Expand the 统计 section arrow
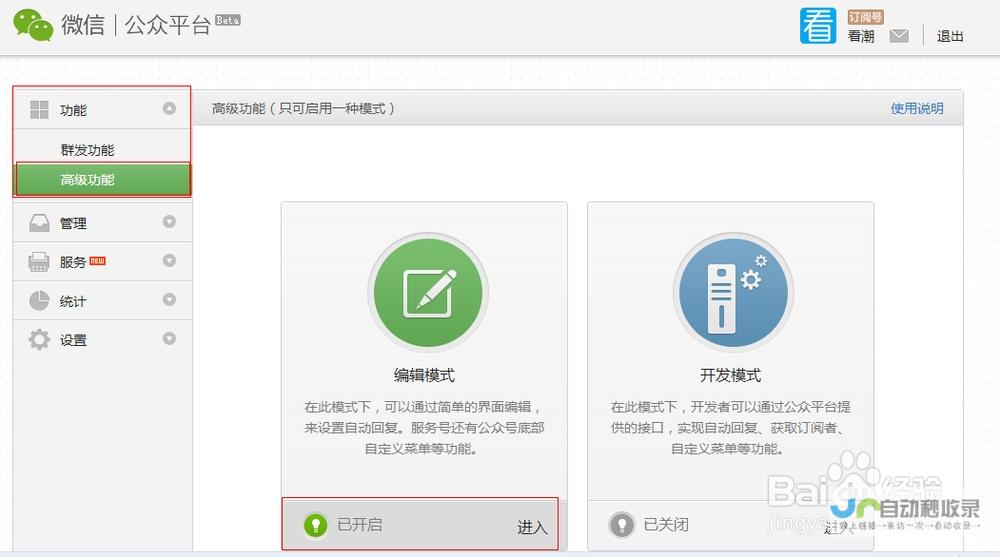 169,299
